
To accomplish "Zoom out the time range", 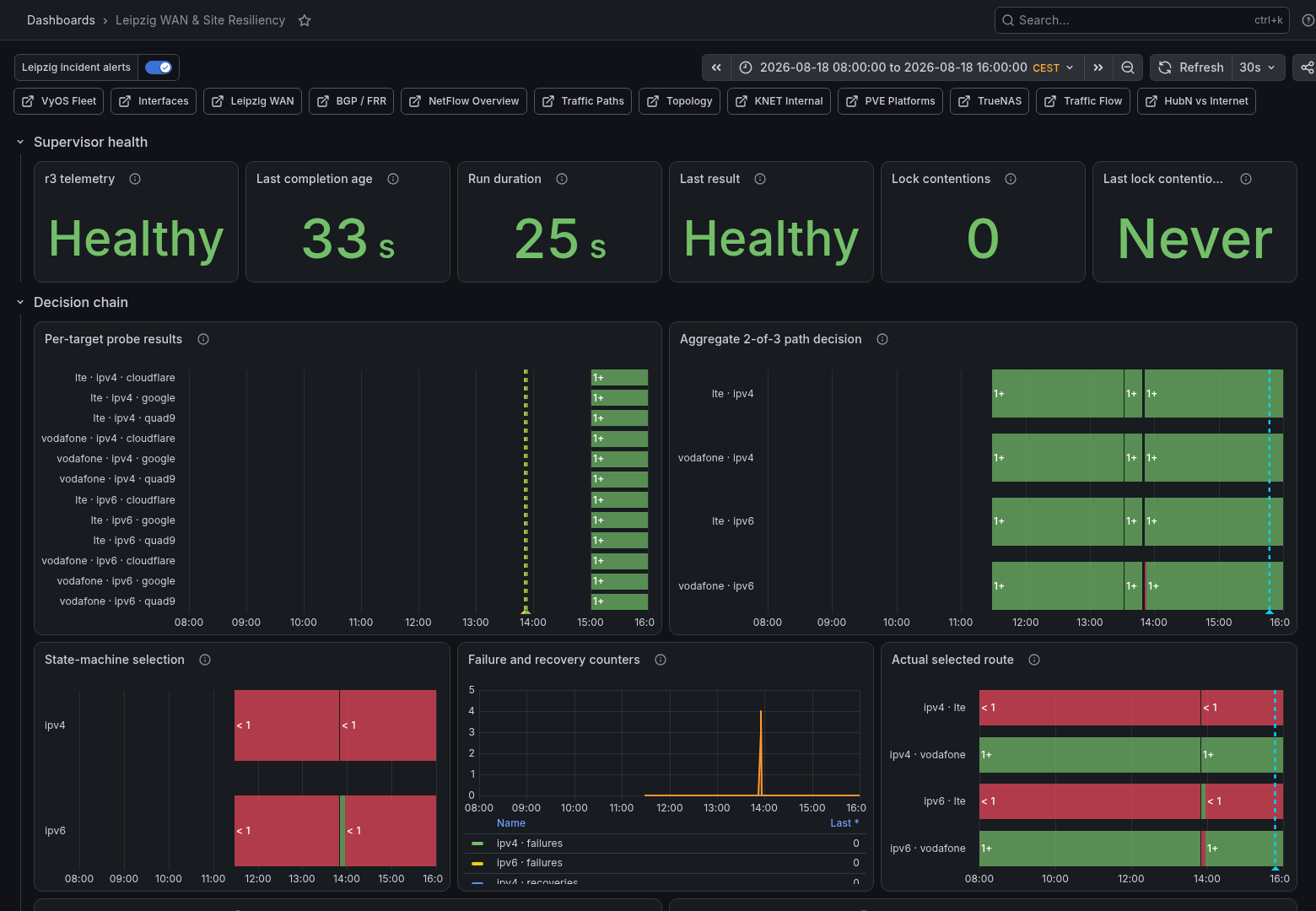I will tap(1128, 67).
